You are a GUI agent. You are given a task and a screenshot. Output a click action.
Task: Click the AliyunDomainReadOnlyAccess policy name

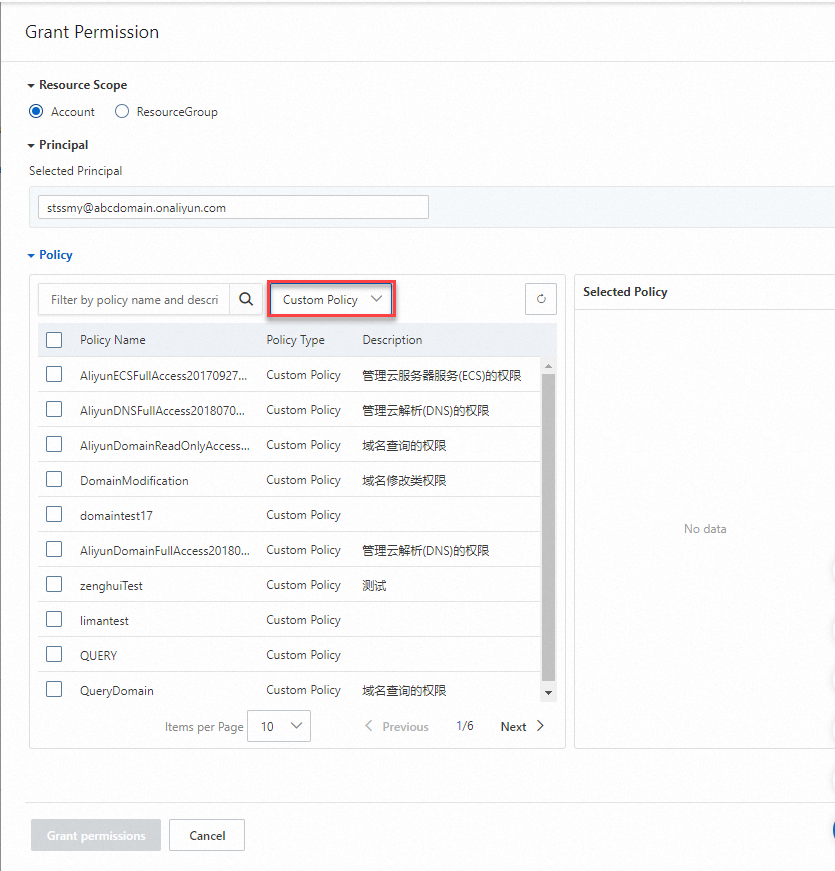pos(165,446)
